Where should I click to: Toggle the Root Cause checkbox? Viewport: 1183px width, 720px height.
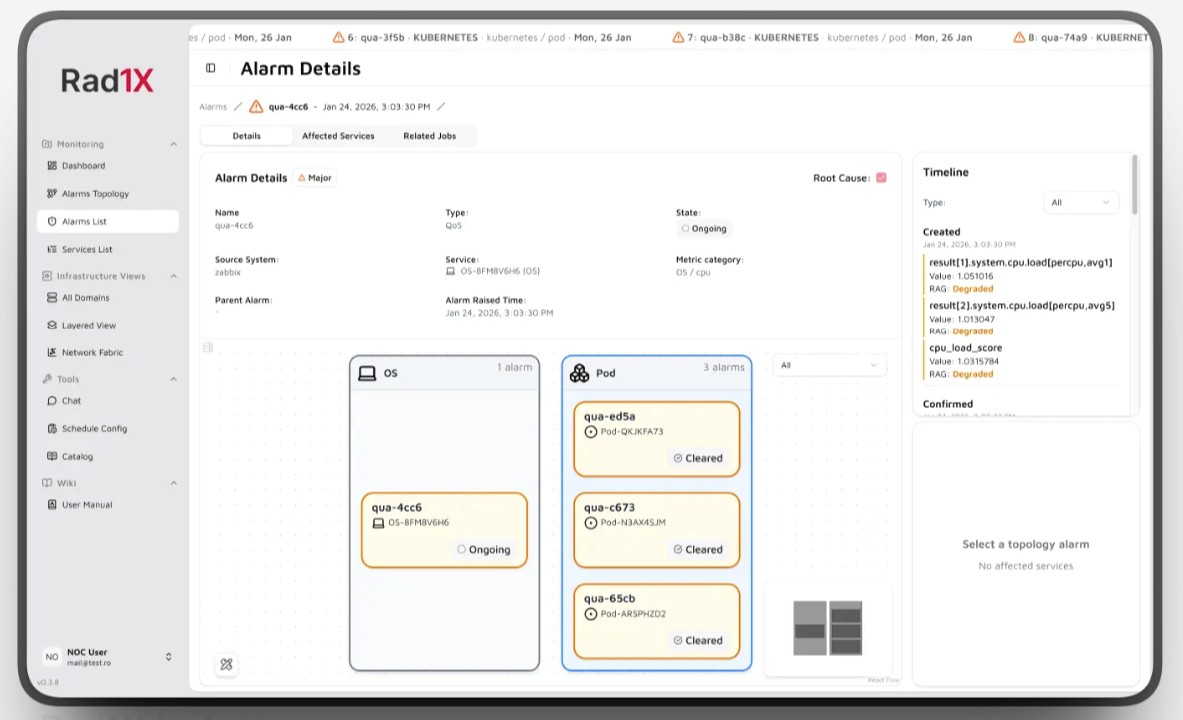pyautogui.click(x=881, y=178)
